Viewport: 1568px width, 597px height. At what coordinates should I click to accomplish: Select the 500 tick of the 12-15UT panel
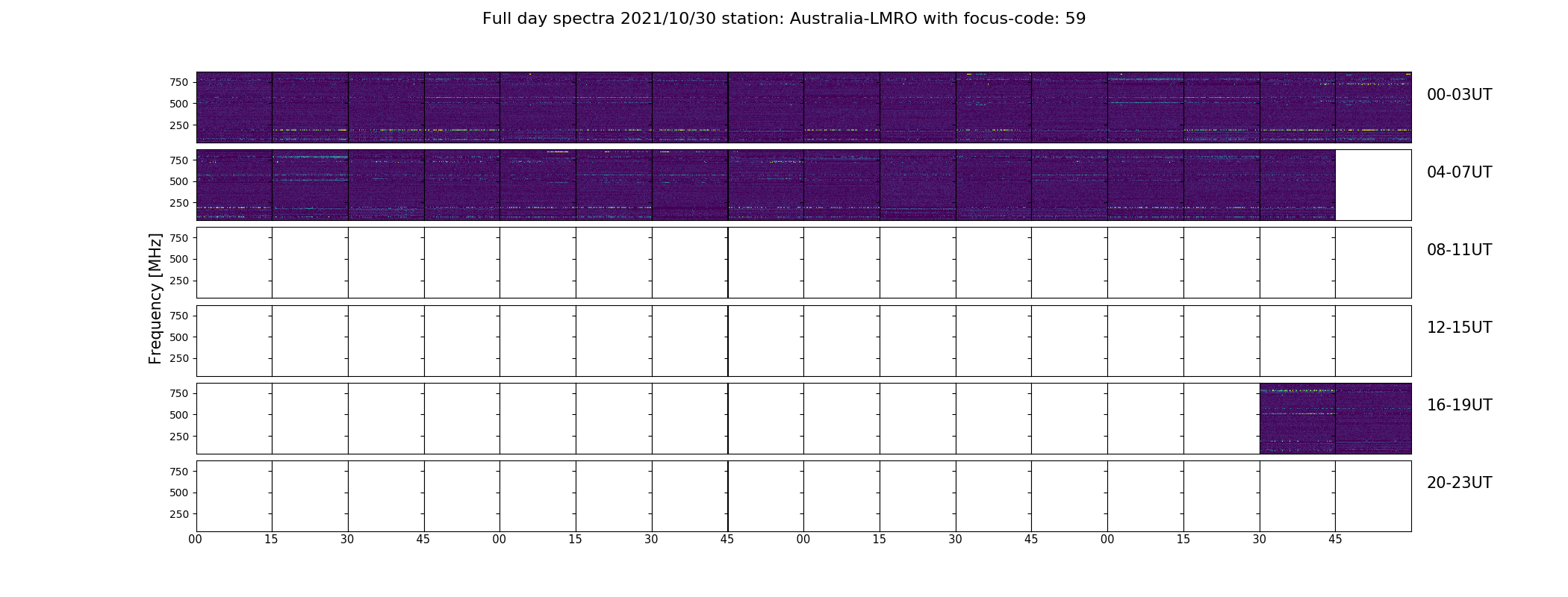(179, 337)
